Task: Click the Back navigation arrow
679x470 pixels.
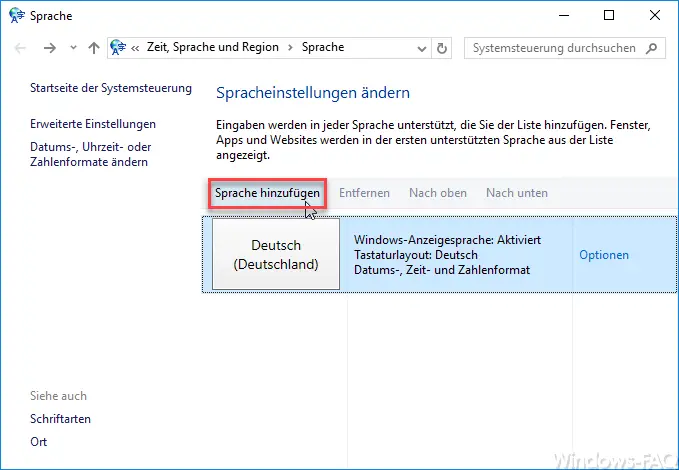Action: tap(20, 48)
